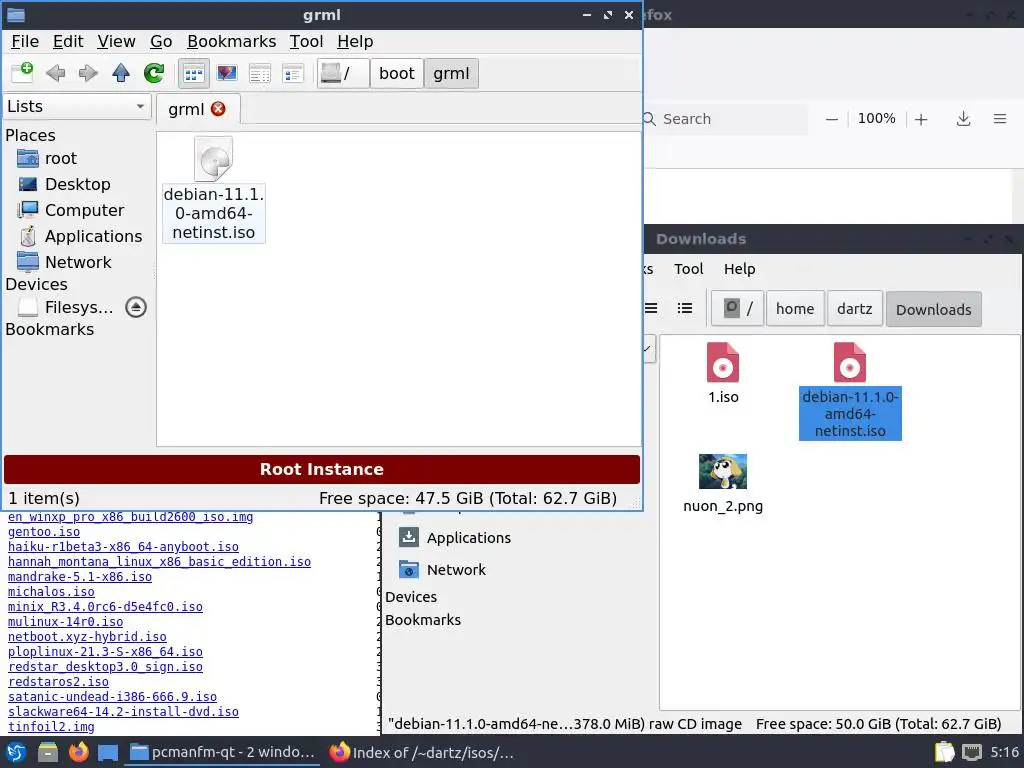Open Firefox downloads panel

(x=963, y=119)
